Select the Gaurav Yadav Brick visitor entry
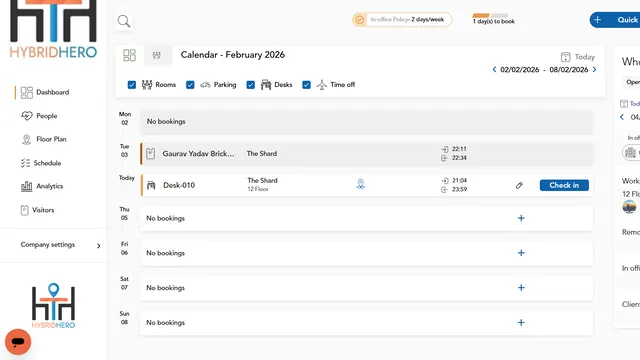The height and width of the screenshot is (360, 640). pyautogui.click(x=198, y=153)
